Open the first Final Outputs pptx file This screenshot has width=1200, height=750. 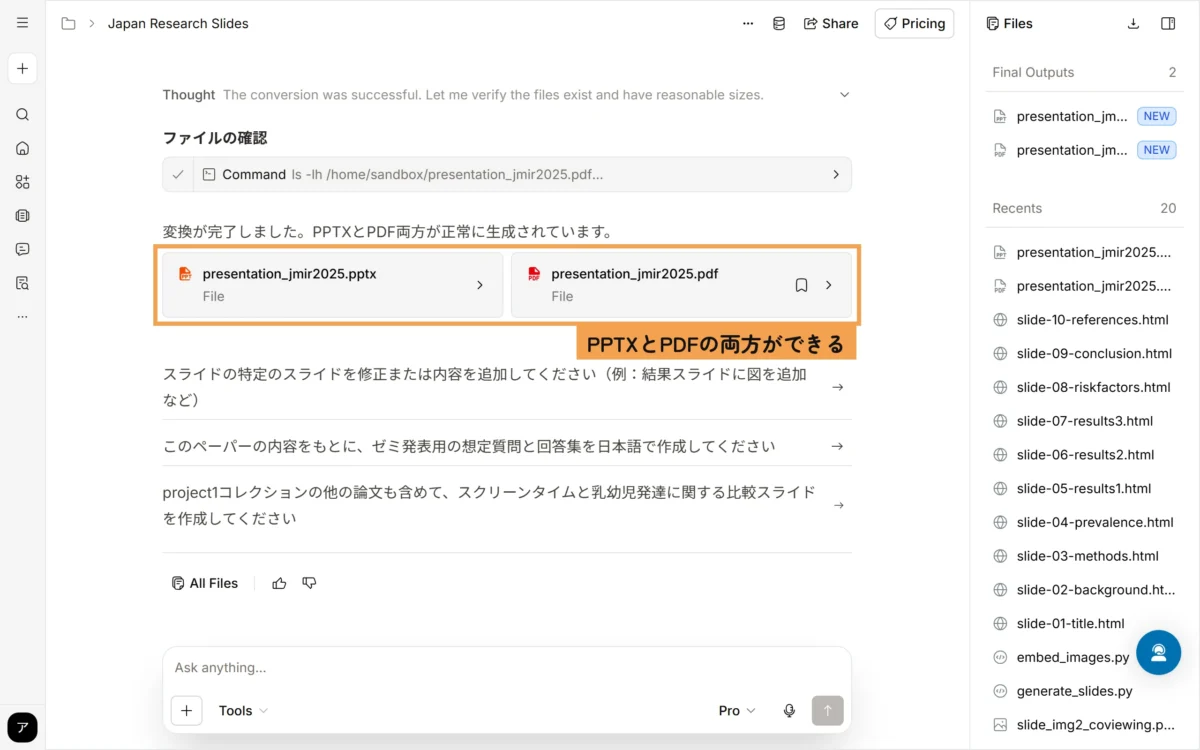tap(1085, 116)
